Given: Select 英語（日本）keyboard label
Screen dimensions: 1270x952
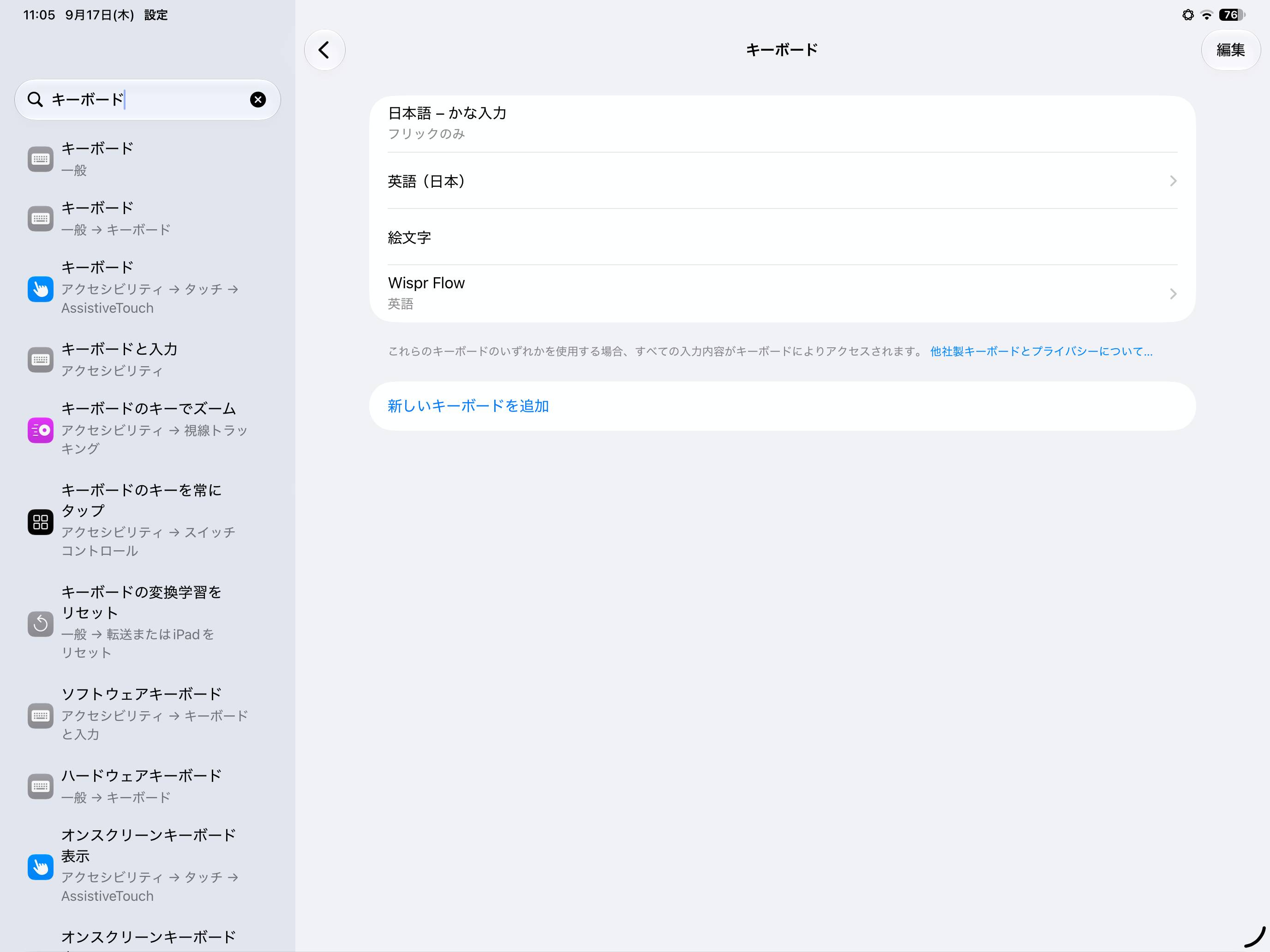Looking at the screenshot, I should tap(426, 181).
